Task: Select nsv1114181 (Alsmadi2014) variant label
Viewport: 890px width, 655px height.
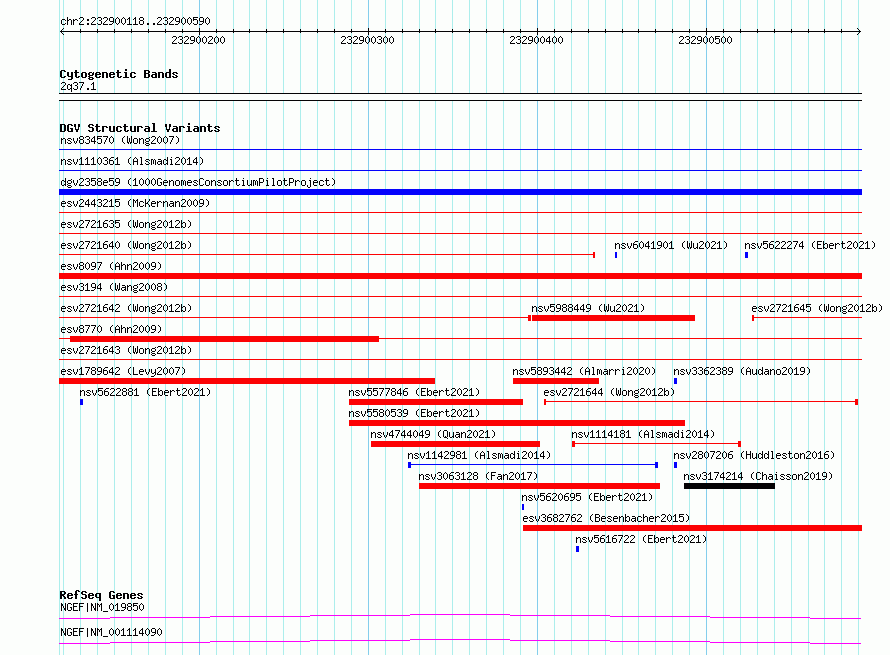Action: pos(643,434)
